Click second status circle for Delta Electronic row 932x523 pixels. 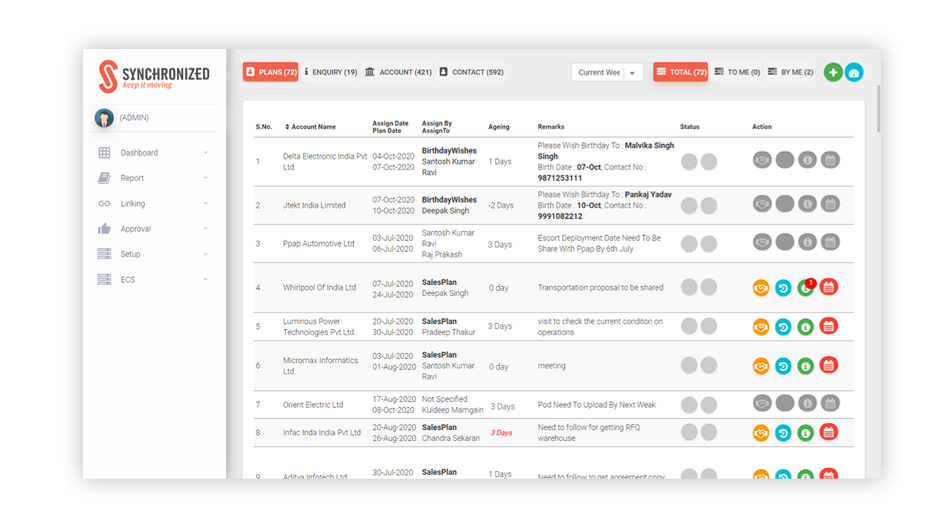coord(709,162)
